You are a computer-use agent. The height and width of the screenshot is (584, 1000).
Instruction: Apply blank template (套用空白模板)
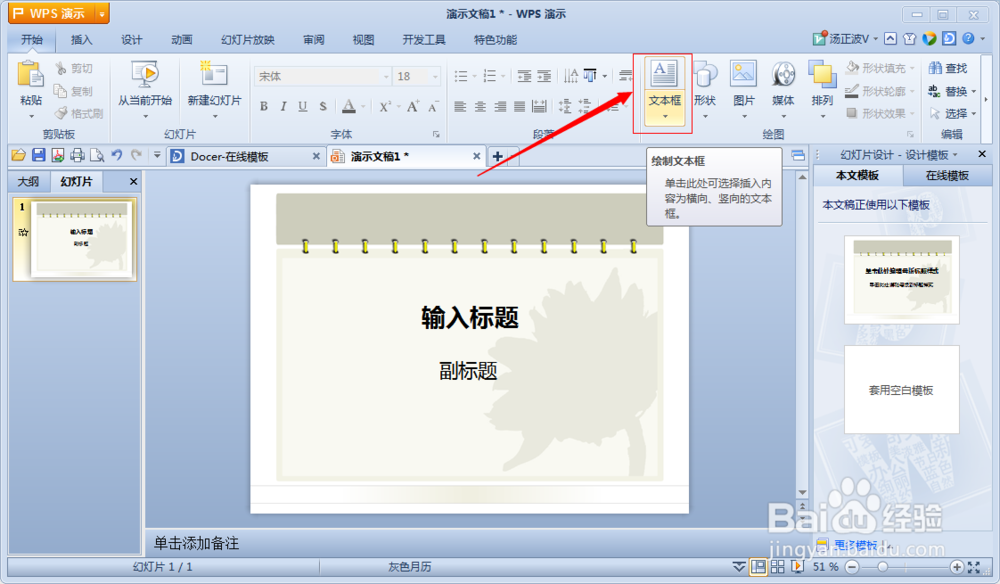click(x=901, y=390)
